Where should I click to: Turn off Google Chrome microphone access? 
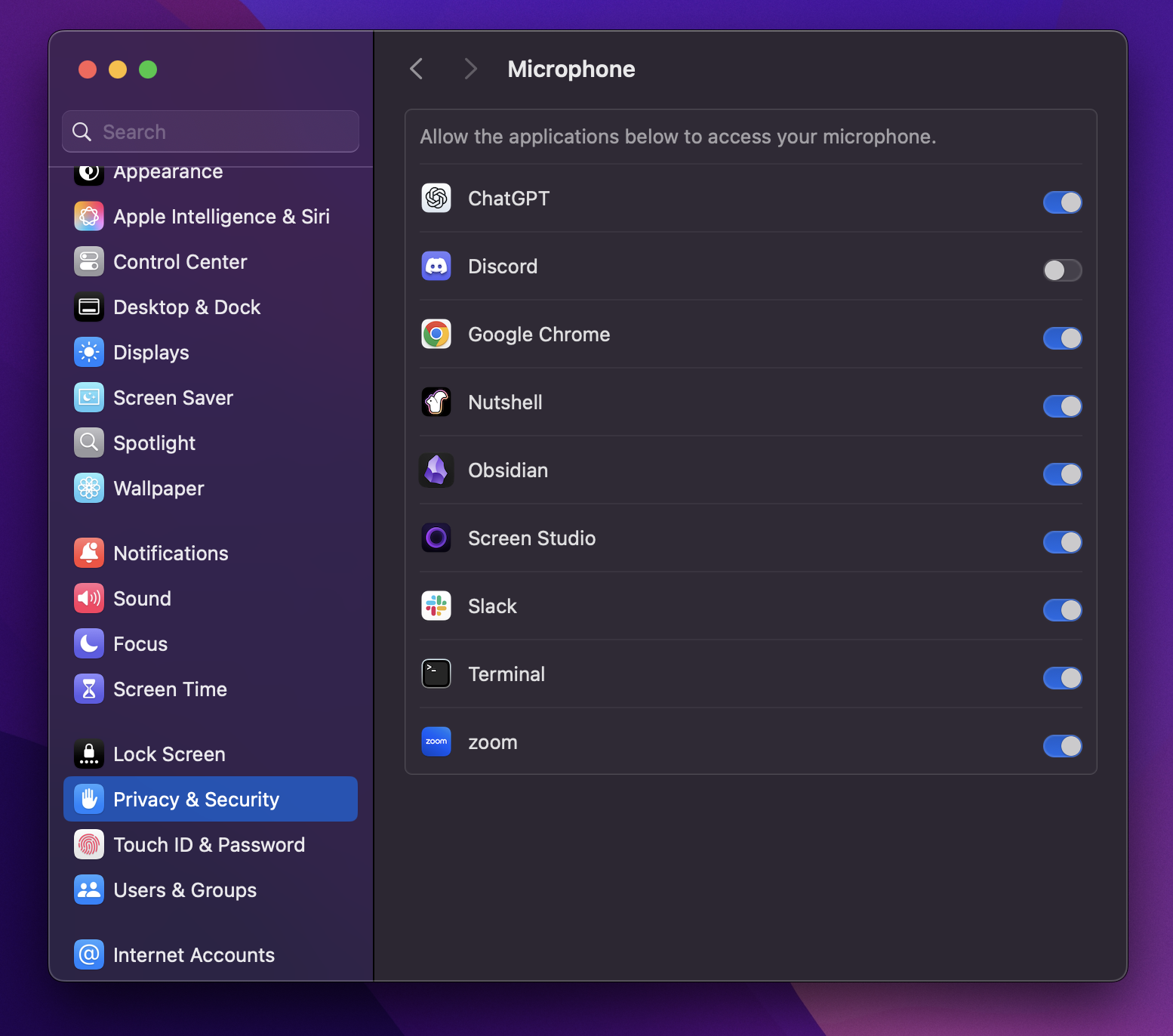point(1062,338)
